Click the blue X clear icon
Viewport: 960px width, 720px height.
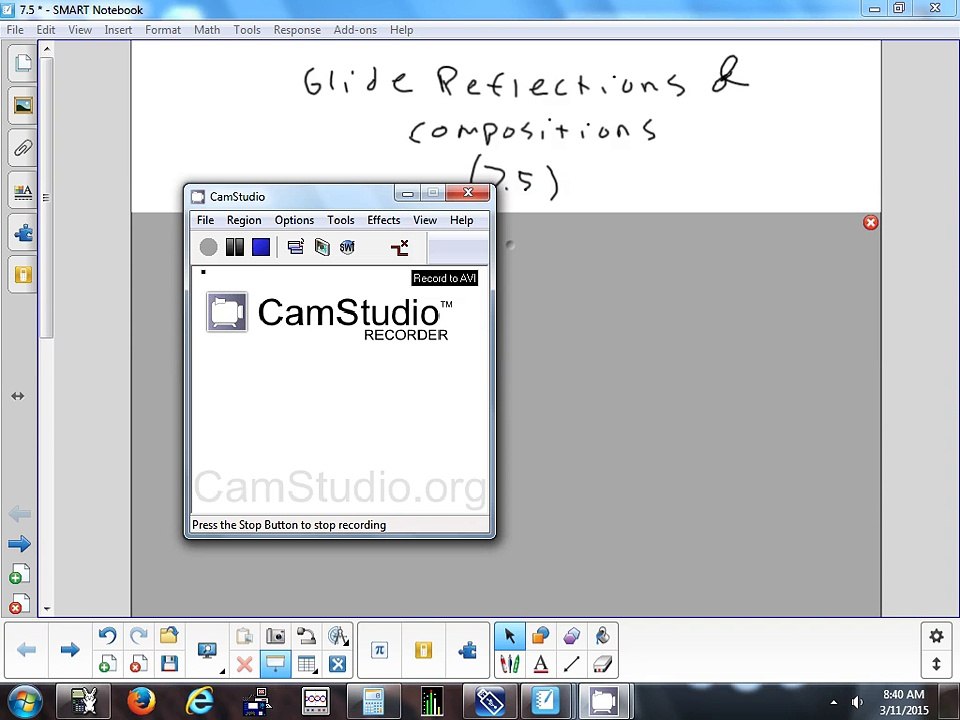[x=337, y=664]
